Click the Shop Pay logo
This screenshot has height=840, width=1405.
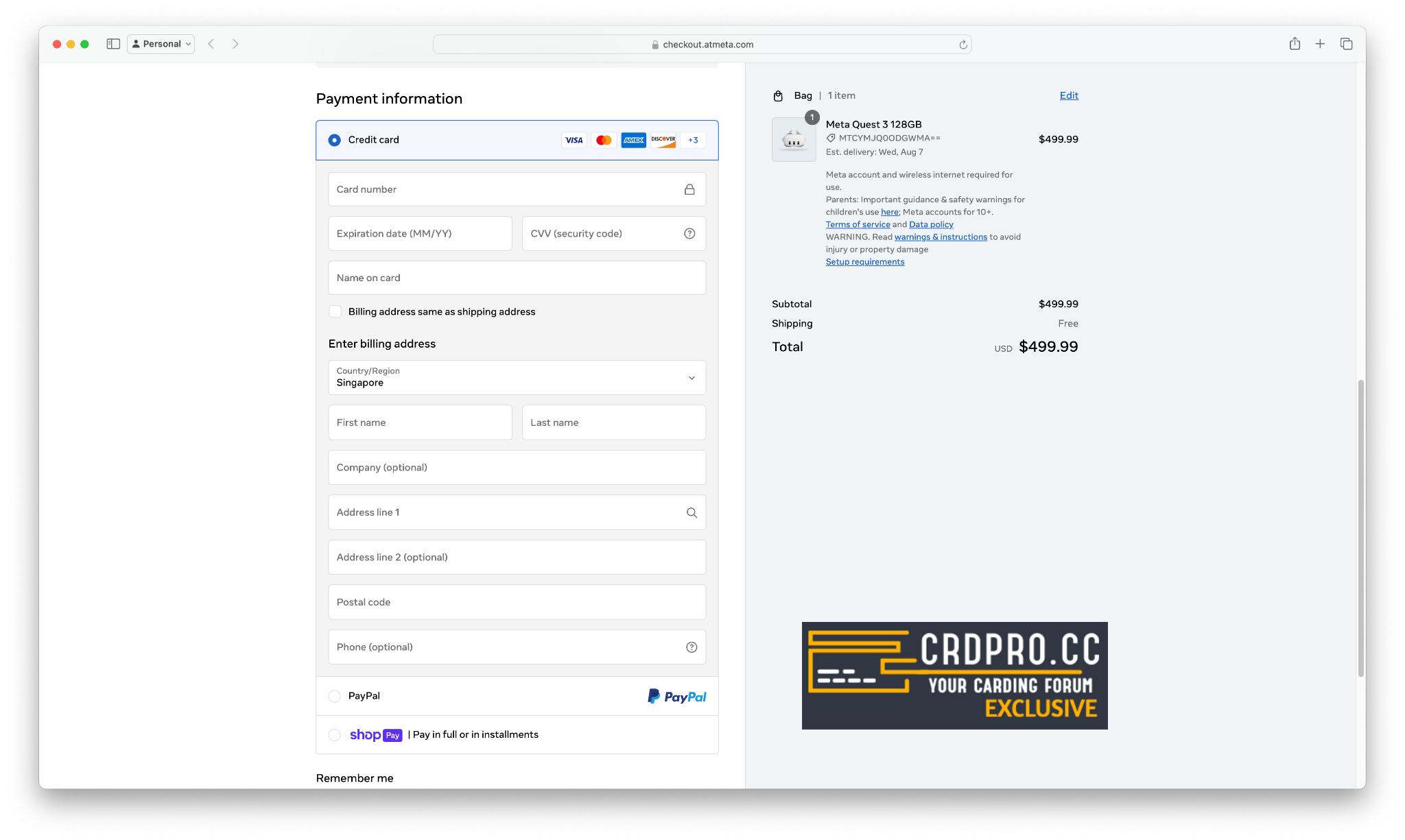point(376,735)
